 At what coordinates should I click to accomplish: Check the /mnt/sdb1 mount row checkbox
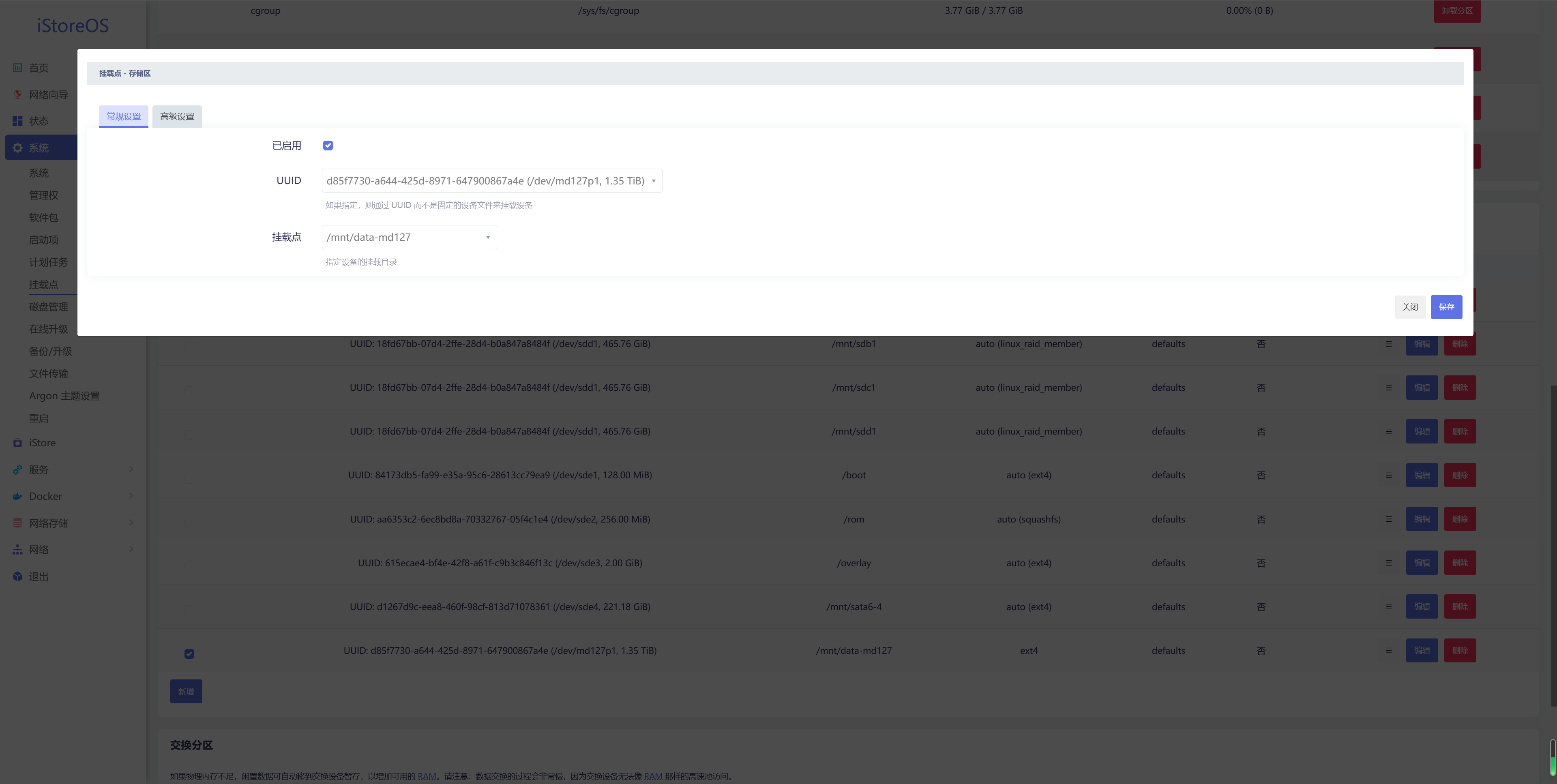point(189,347)
